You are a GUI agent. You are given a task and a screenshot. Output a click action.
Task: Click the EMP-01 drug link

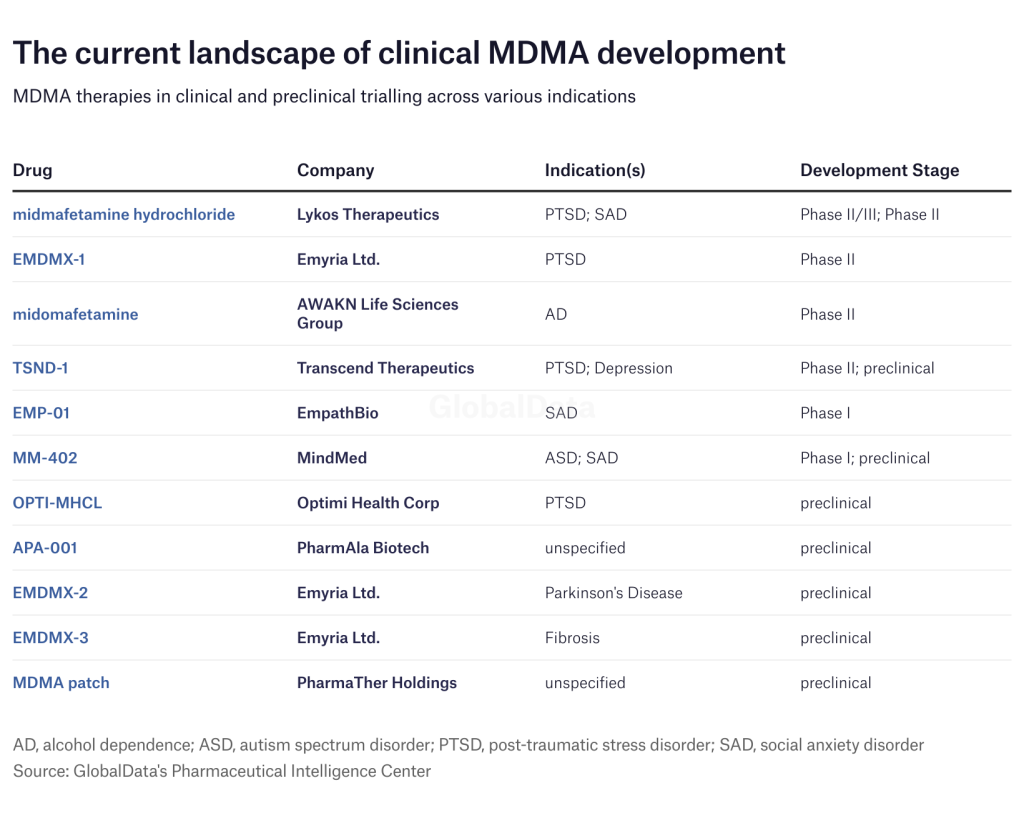click(x=42, y=413)
